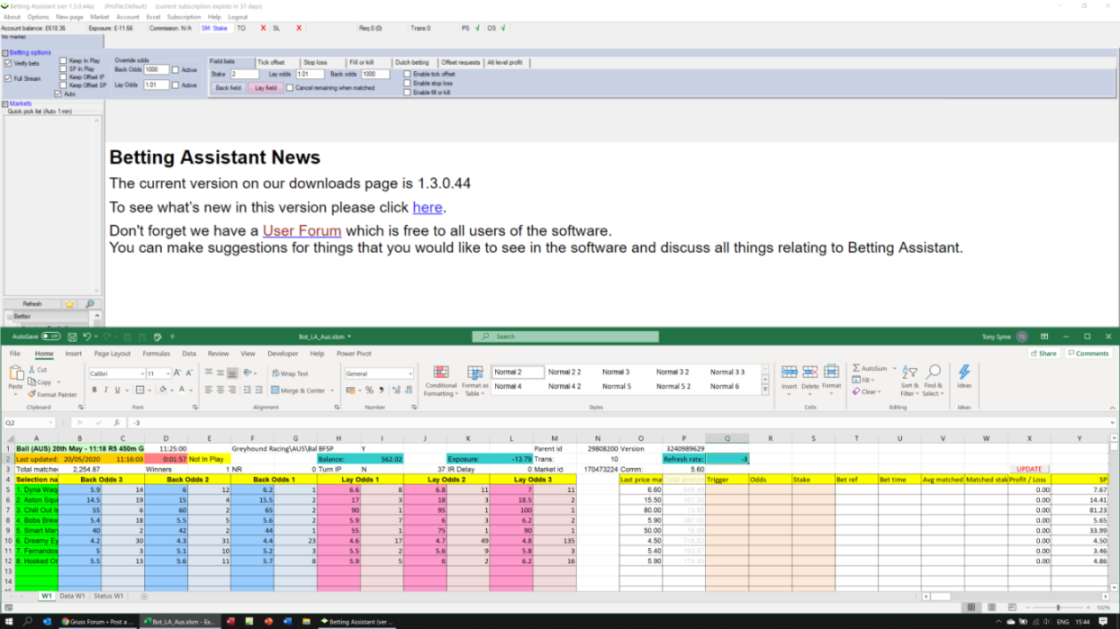This screenshot has width=1120, height=629.
Task: Select the Dutch betting tab
Action: click(x=412, y=62)
